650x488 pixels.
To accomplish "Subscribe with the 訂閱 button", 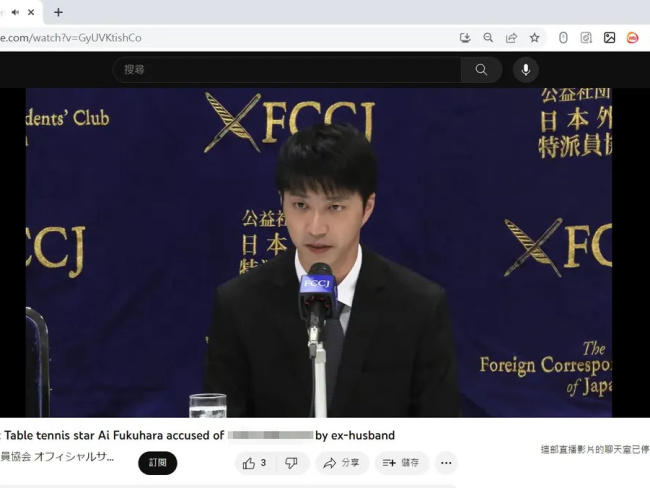I will pos(158,463).
